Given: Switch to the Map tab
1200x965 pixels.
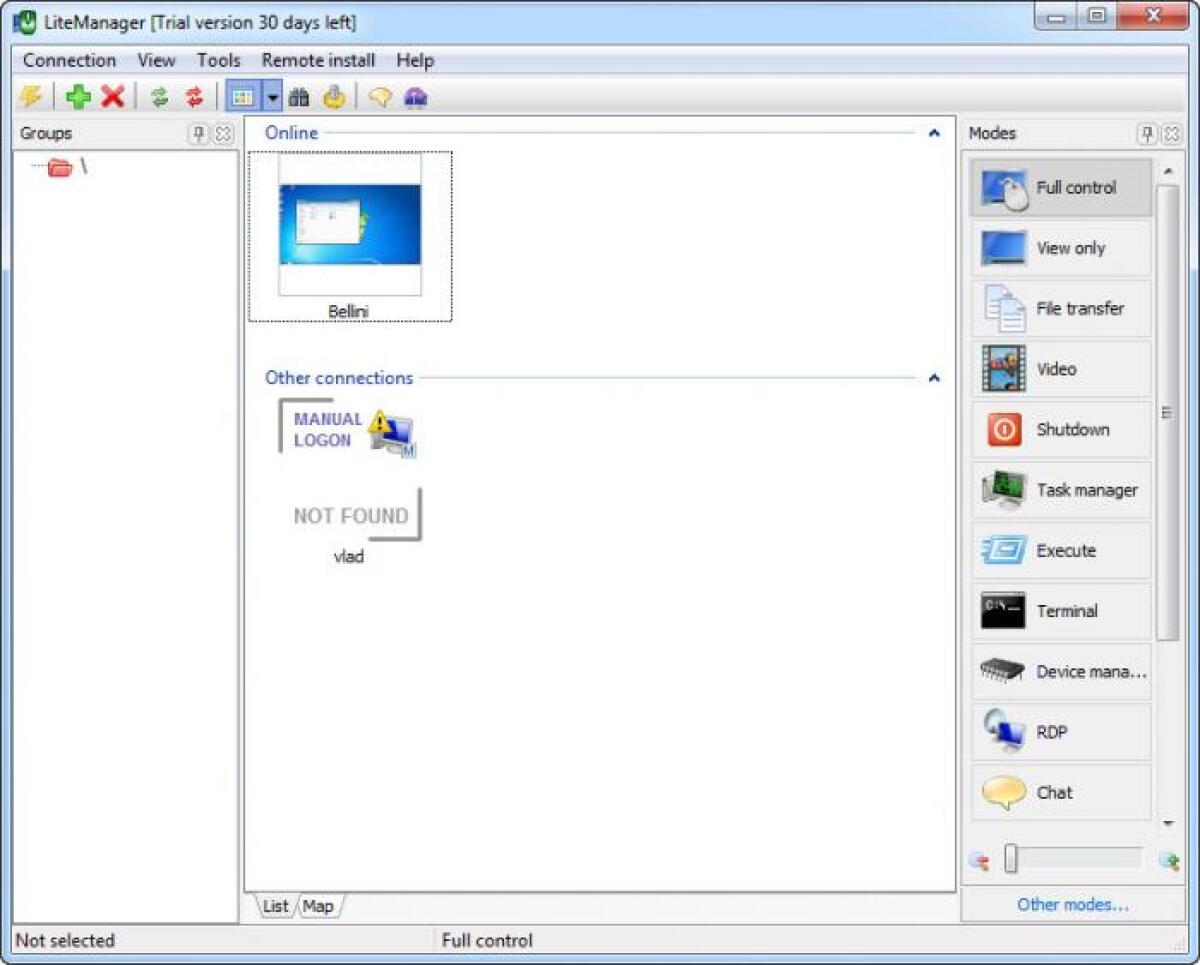Looking at the screenshot, I should click(318, 906).
